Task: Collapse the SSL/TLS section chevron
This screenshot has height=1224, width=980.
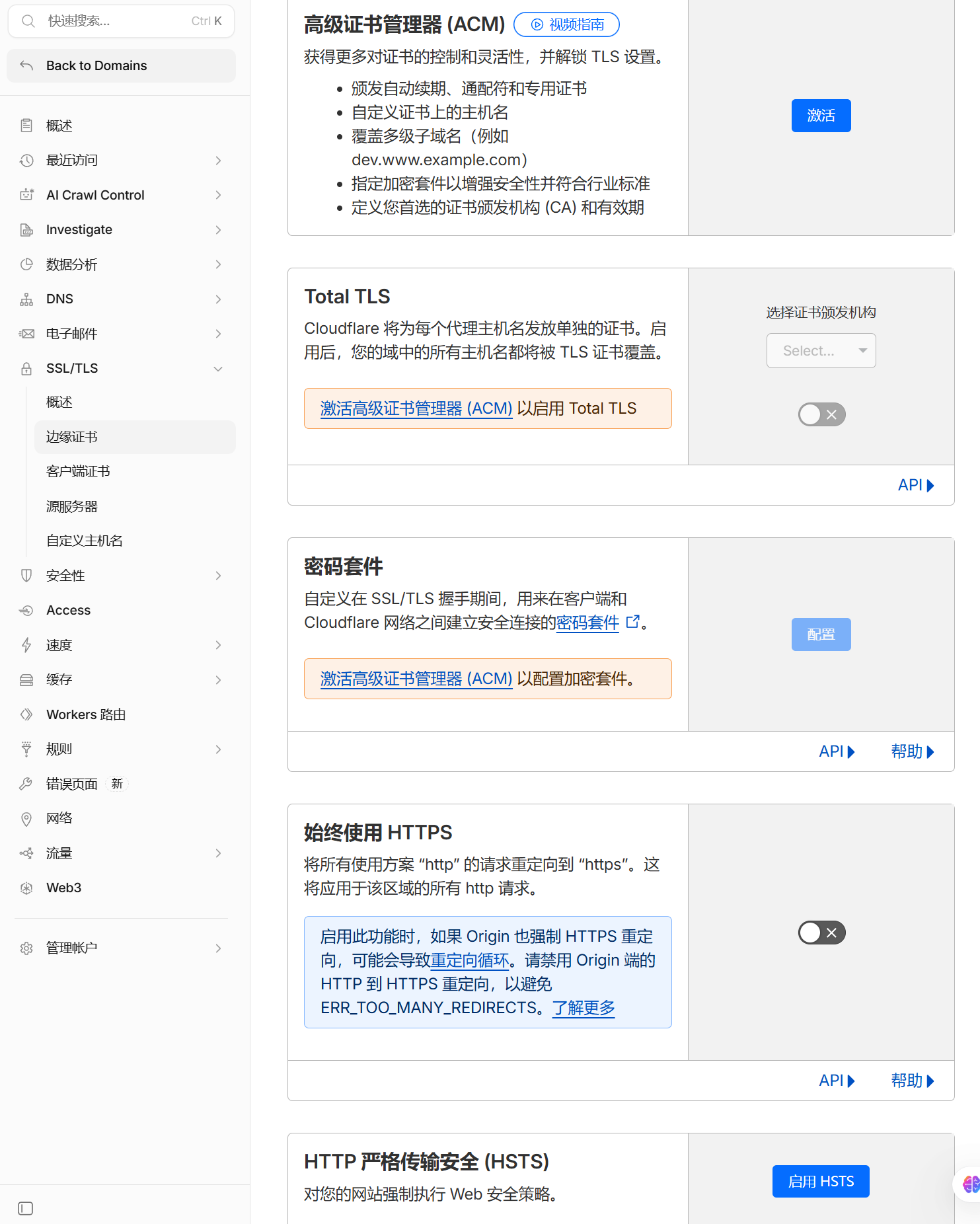Action: tap(218, 369)
